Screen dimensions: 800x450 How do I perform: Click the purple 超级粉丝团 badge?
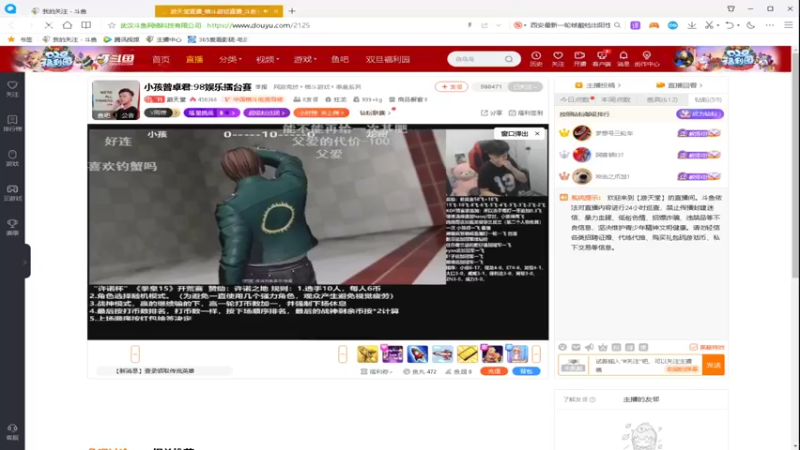pyautogui.click(x=266, y=113)
